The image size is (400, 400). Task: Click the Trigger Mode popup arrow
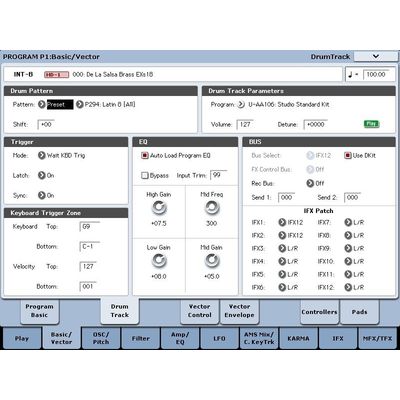pyautogui.click(x=41, y=155)
